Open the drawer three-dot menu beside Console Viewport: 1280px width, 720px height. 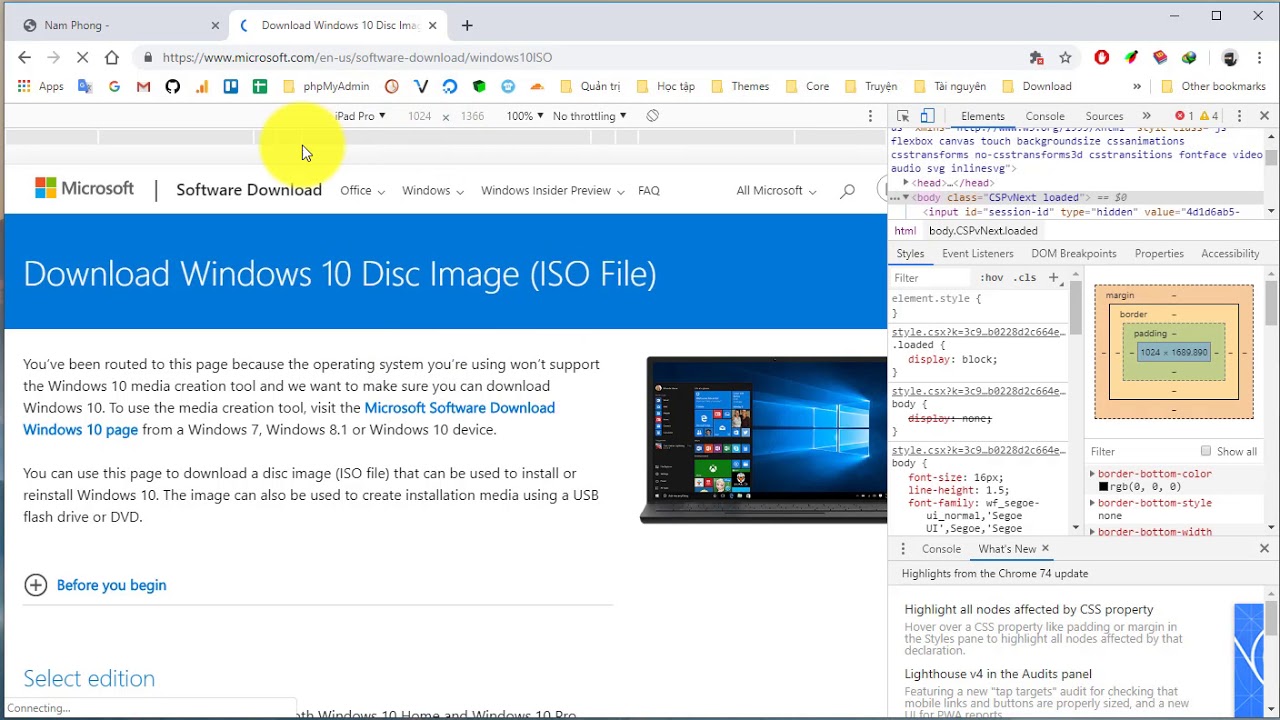click(x=903, y=549)
